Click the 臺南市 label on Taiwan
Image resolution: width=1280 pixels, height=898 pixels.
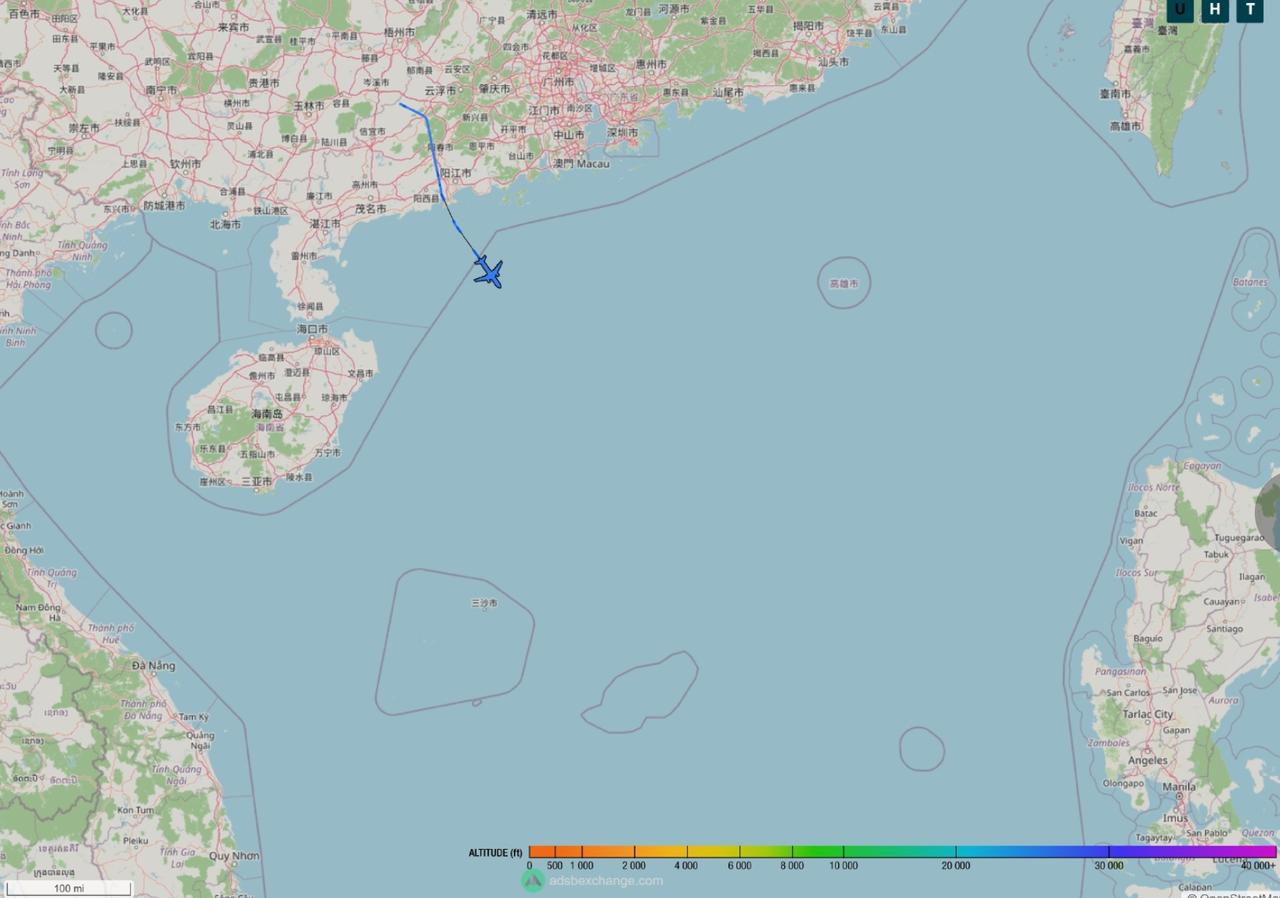[x=1115, y=93]
